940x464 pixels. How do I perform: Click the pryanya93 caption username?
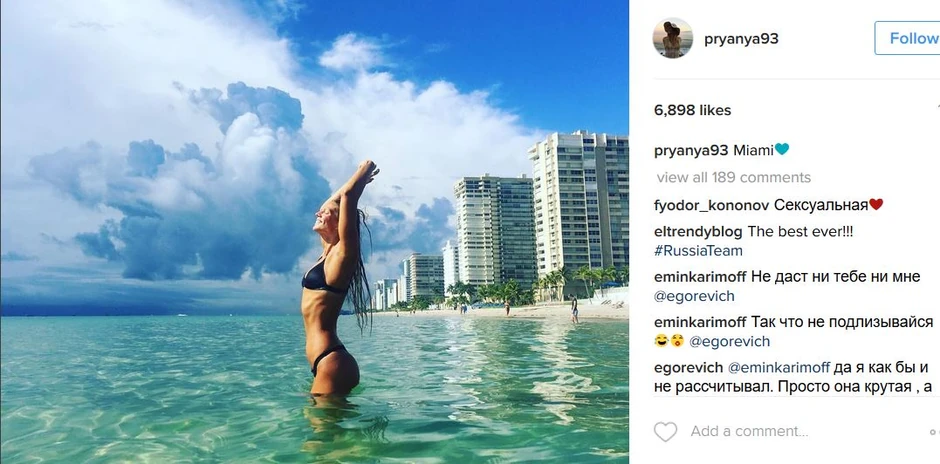click(691, 150)
